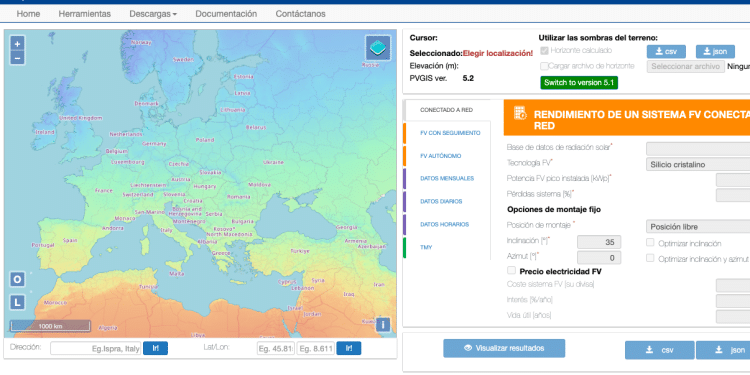Toggle Cargar archivo de horizonte checkbox

(x=544, y=66)
